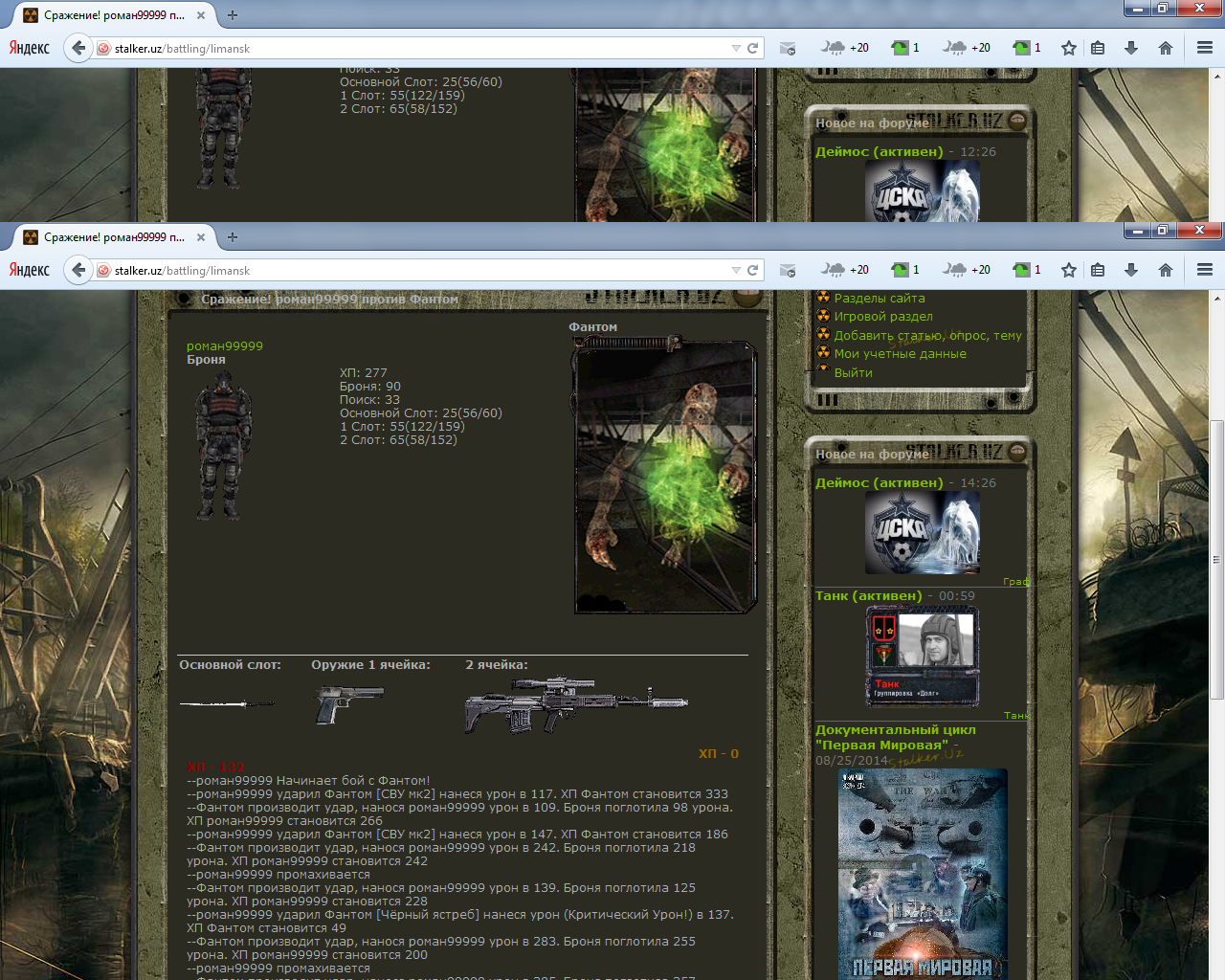Viewport: 1225px width, 980px height.
Task: Open the mail icon in back window
Action: click(788, 48)
